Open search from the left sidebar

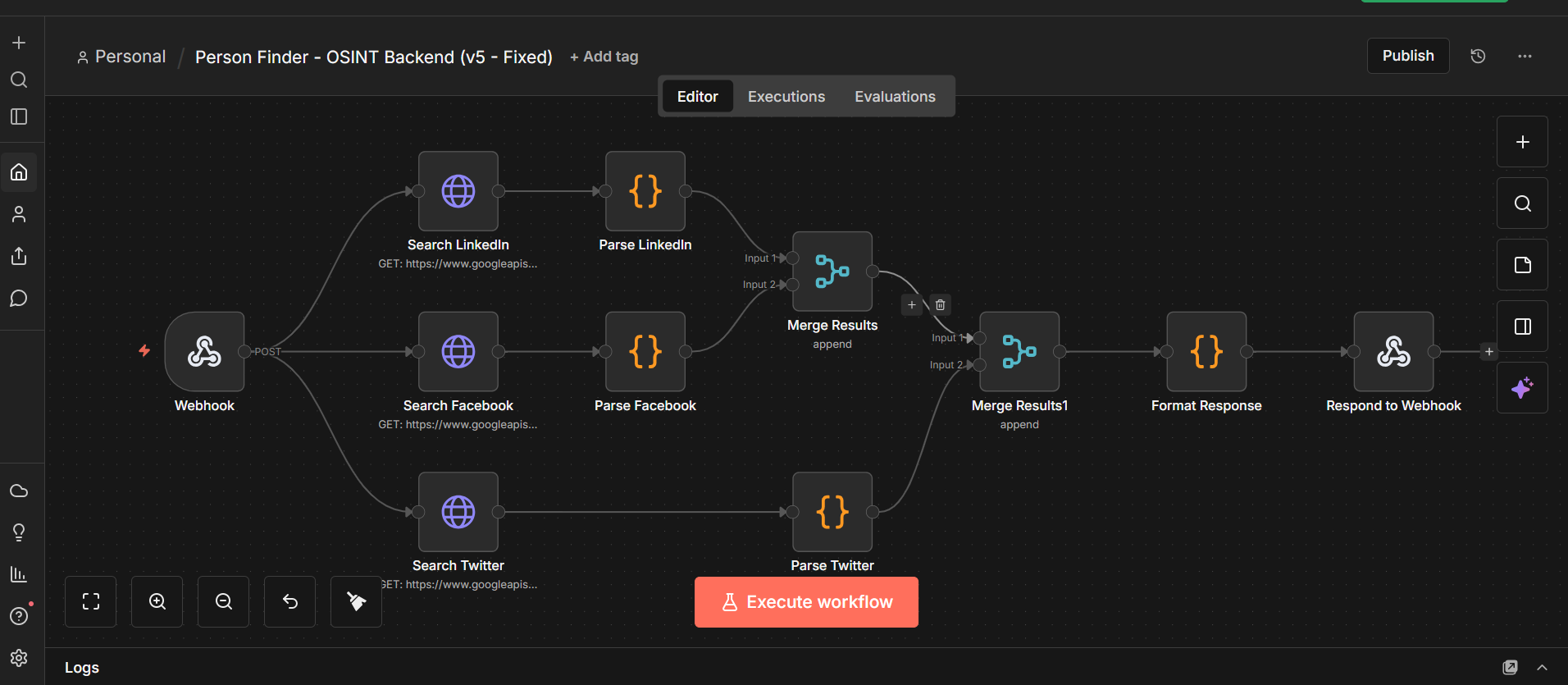[19, 80]
